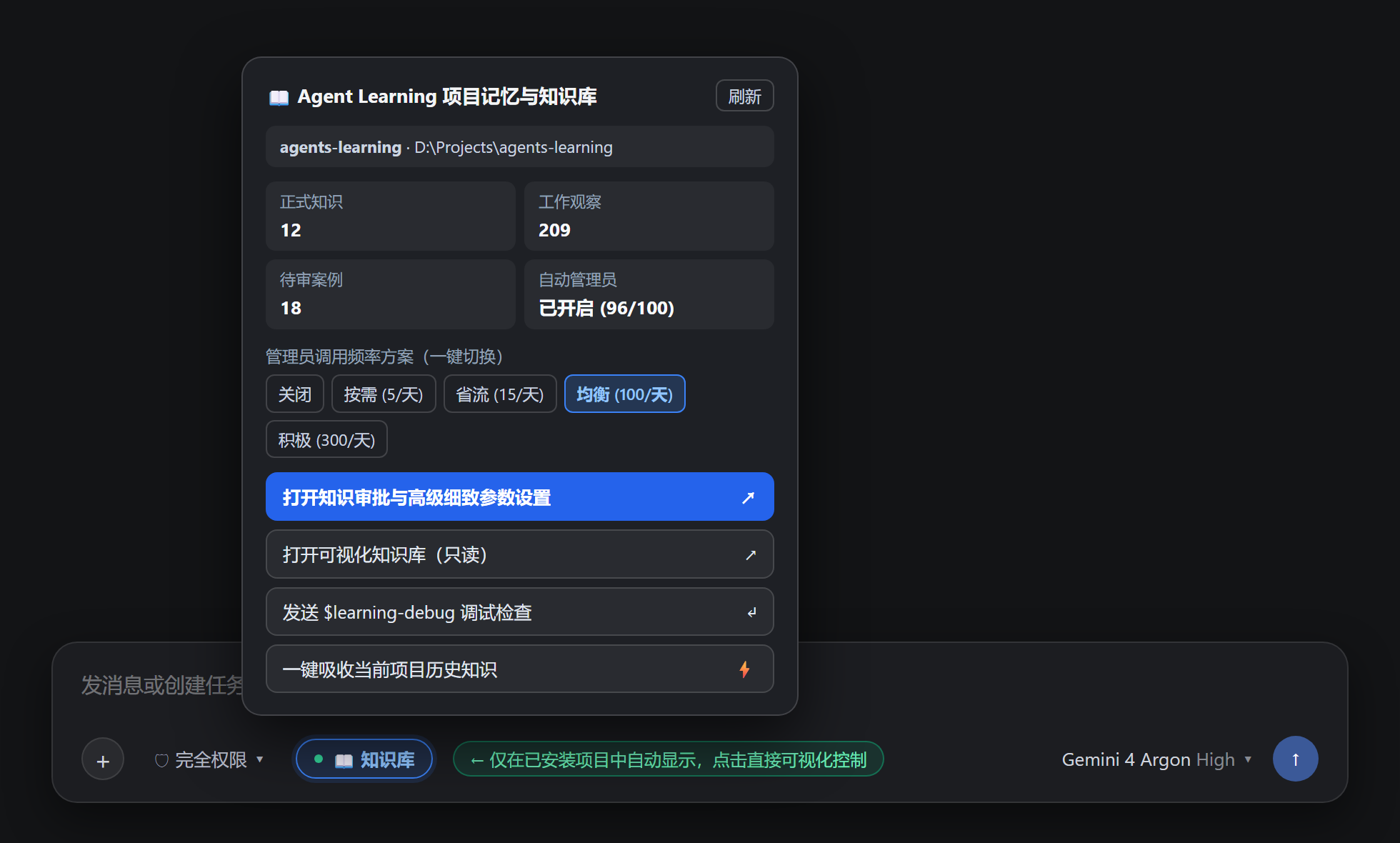Click the 工作观察 209 stat card
Viewport: 1400px width, 843px height.
click(x=649, y=216)
